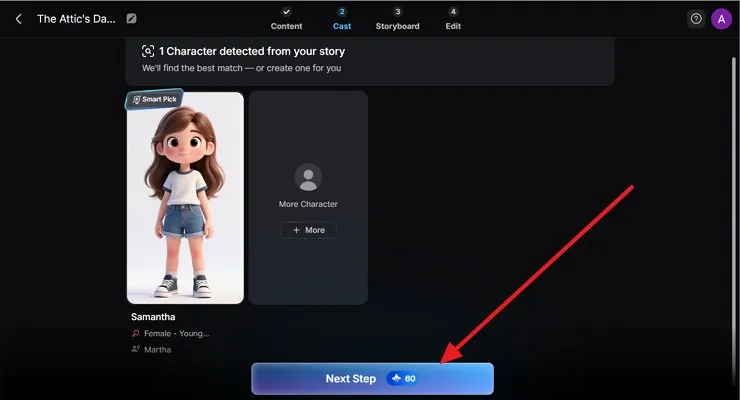Click the We'll find the best match subtitle
Image resolution: width=740 pixels, height=400 pixels.
pyautogui.click(x=241, y=68)
